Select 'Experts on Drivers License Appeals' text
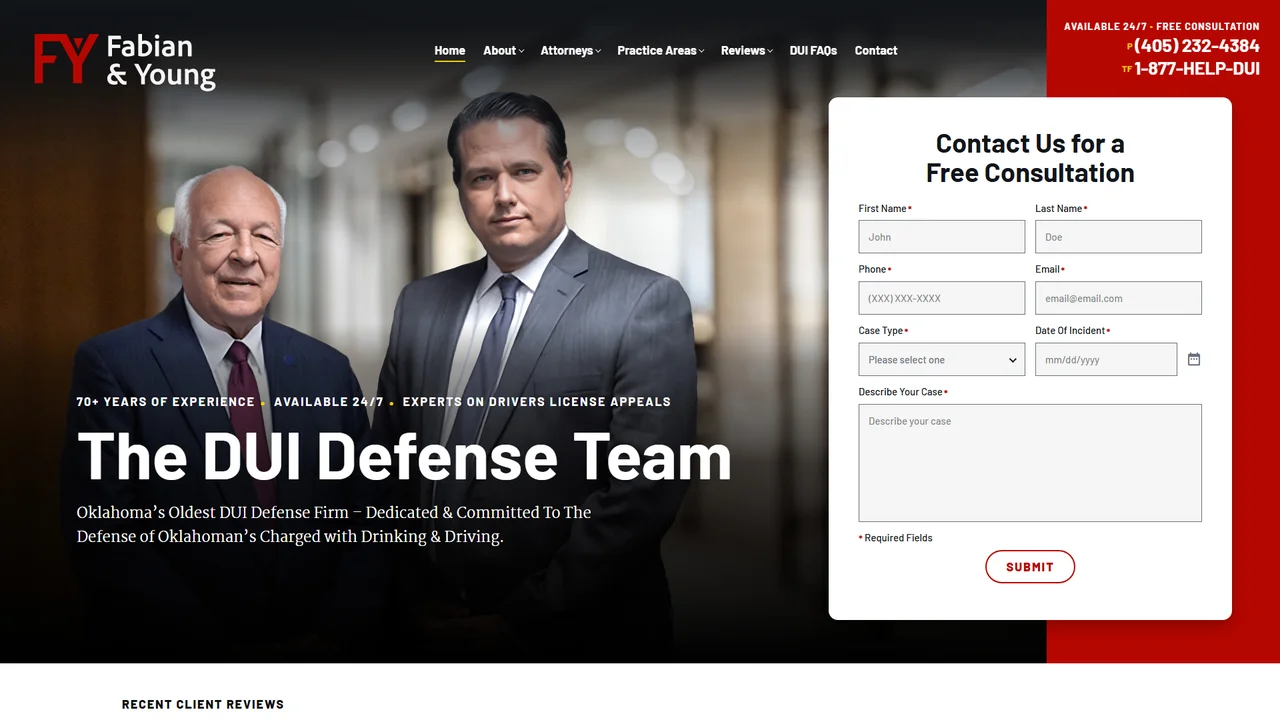Viewport: 1280px width, 720px height. pyautogui.click(x=537, y=402)
